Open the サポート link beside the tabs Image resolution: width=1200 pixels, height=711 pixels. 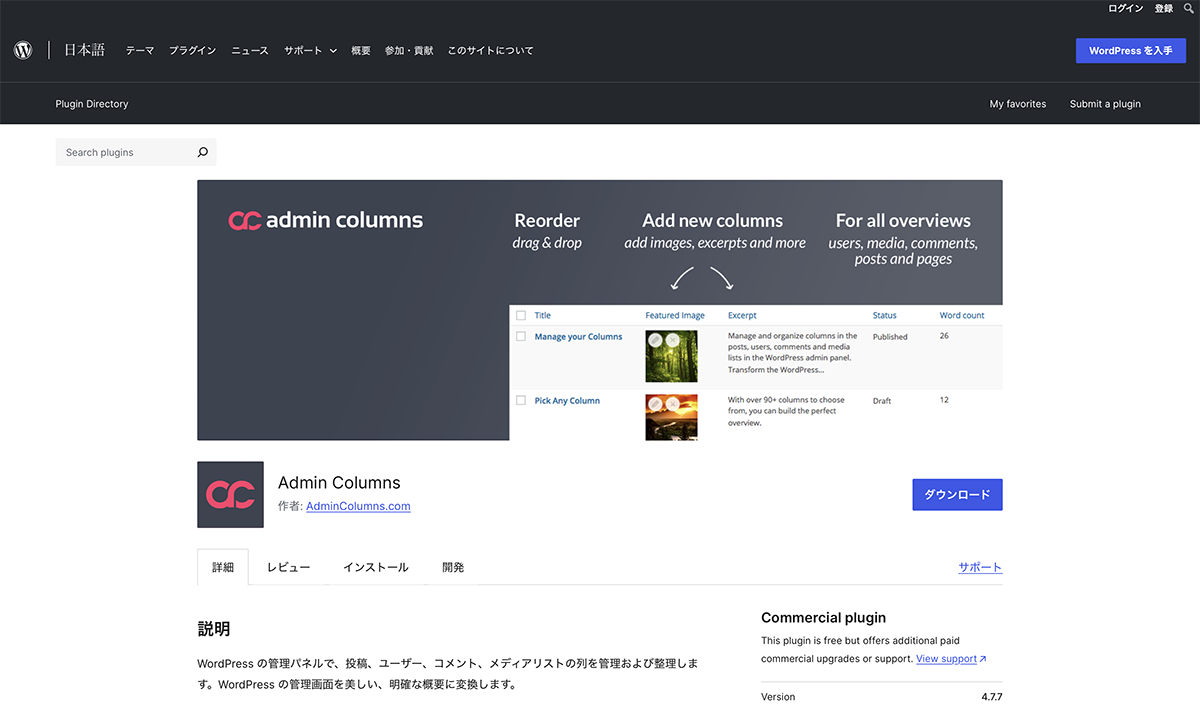[x=980, y=567]
